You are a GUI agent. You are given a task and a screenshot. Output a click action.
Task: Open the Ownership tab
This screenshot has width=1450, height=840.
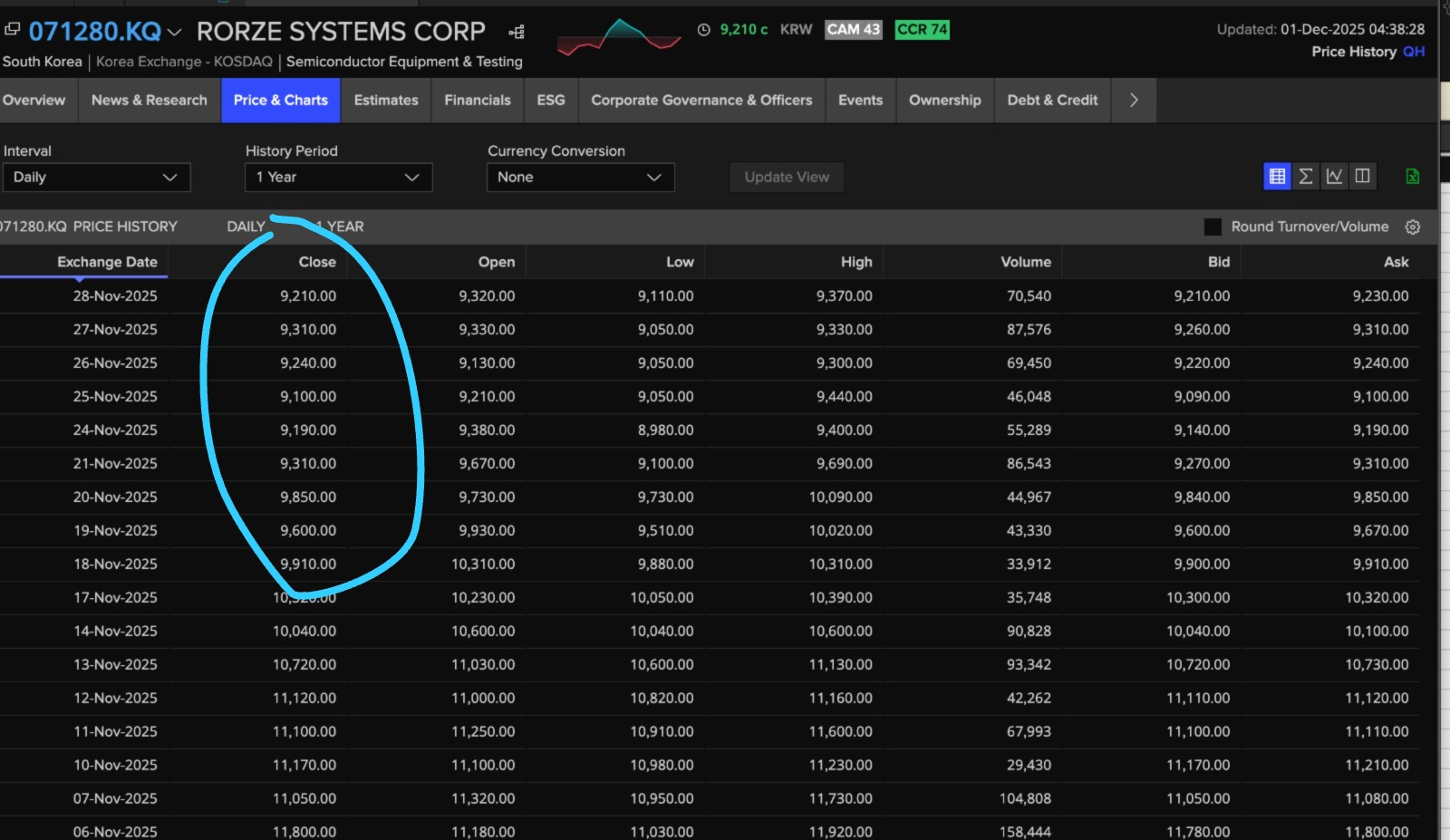coord(945,100)
